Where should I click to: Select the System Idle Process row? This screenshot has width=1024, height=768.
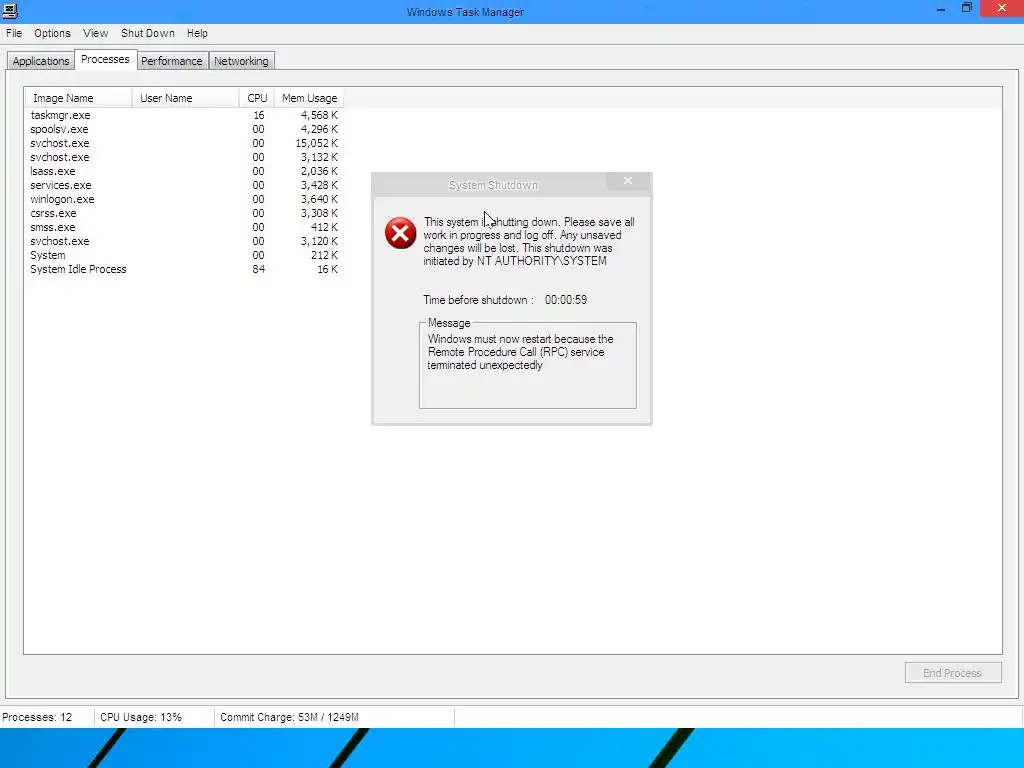pyautogui.click(x=184, y=270)
